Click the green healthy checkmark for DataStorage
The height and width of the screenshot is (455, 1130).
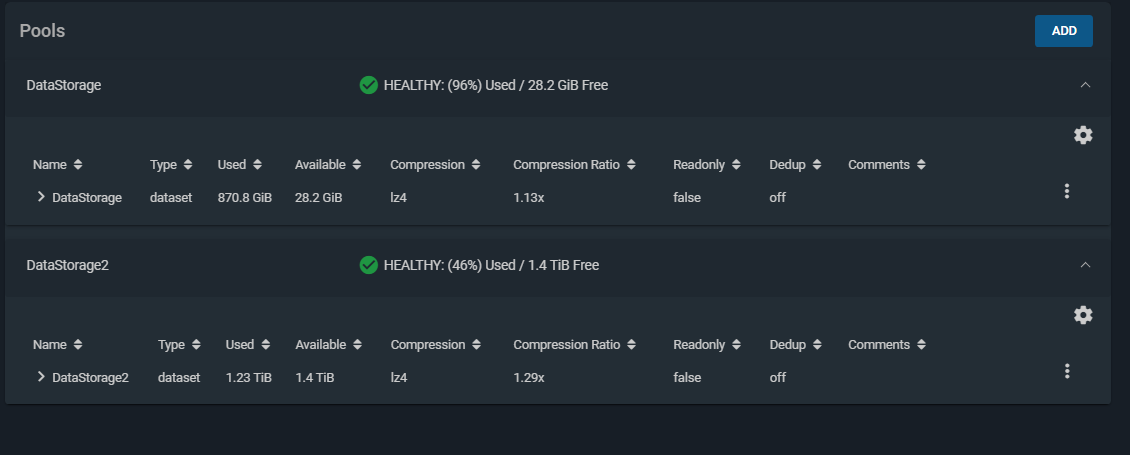coord(368,85)
